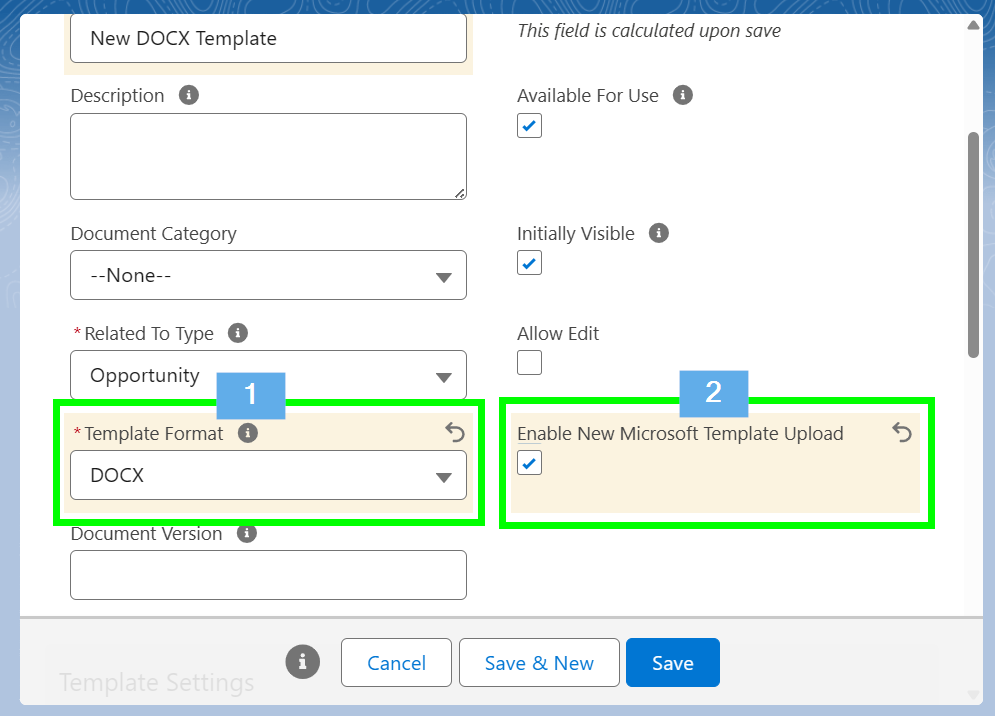
Task: Click the info icon next to Description
Action: click(188, 96)
